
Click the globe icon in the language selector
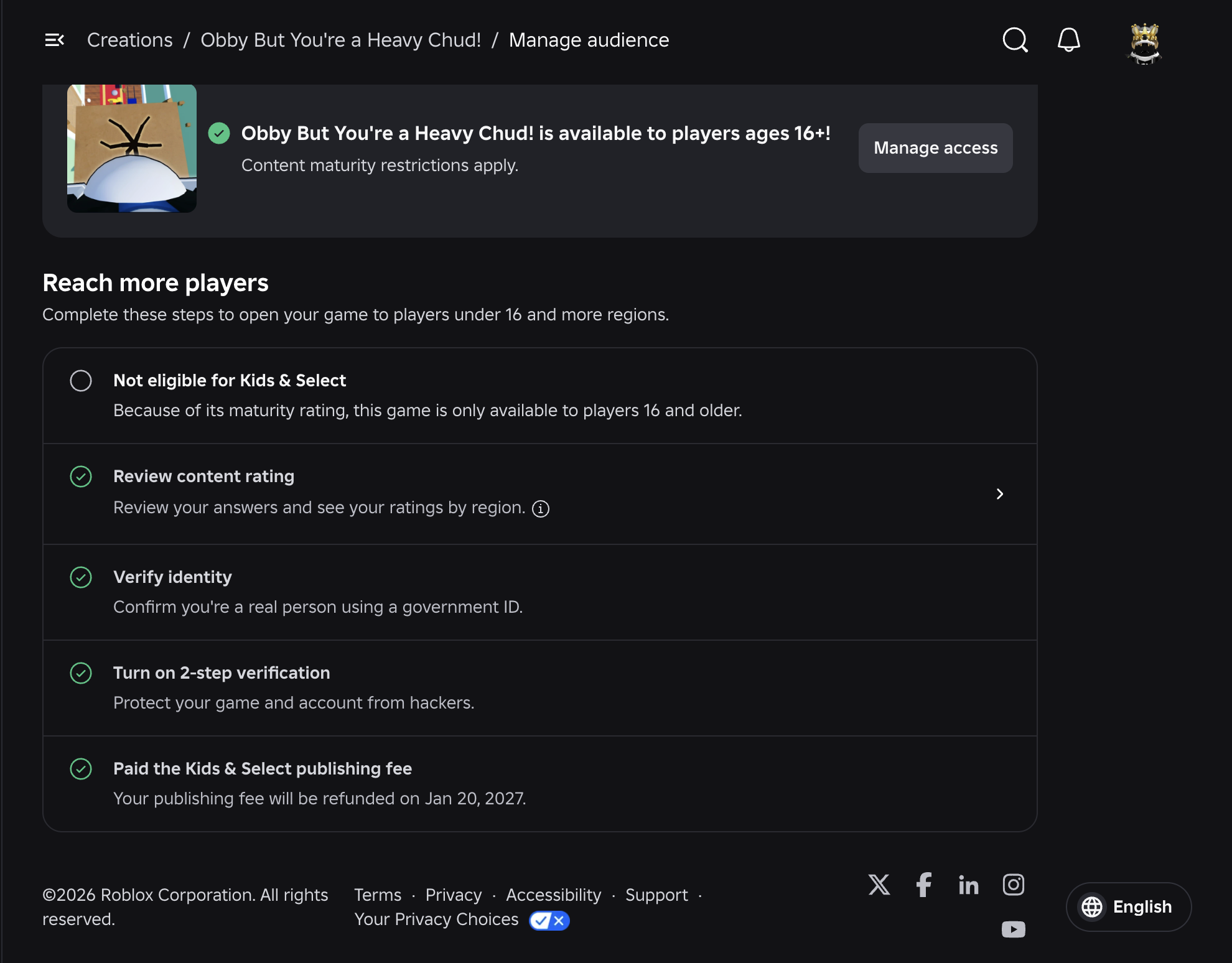tap(1092, 907)
